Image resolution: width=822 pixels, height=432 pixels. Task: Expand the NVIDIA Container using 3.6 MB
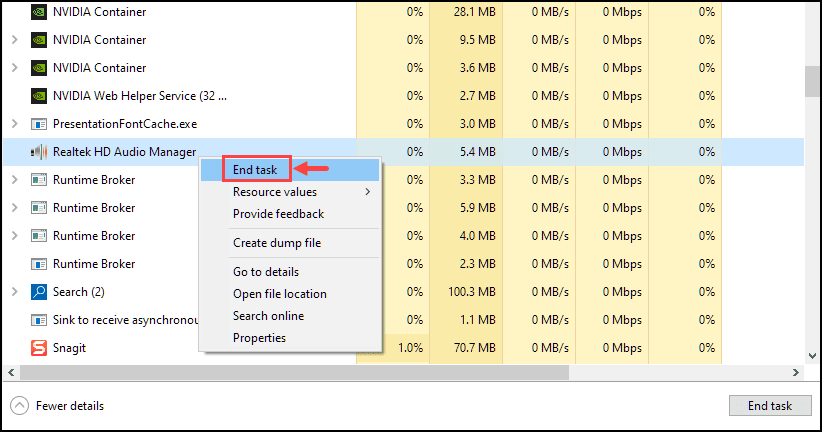click(14, 68)
